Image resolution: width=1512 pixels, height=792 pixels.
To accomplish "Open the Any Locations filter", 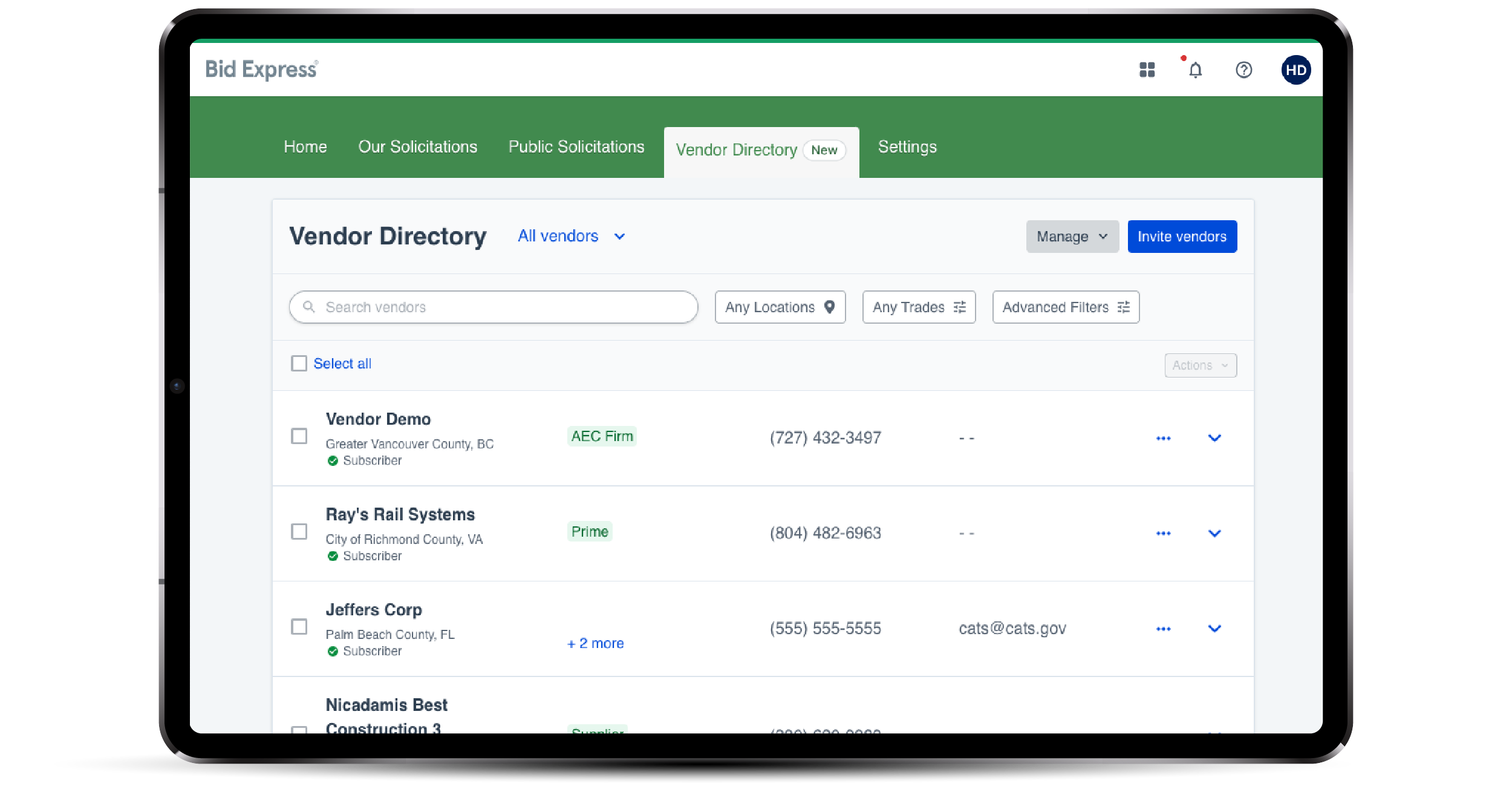I will point(780,307).
